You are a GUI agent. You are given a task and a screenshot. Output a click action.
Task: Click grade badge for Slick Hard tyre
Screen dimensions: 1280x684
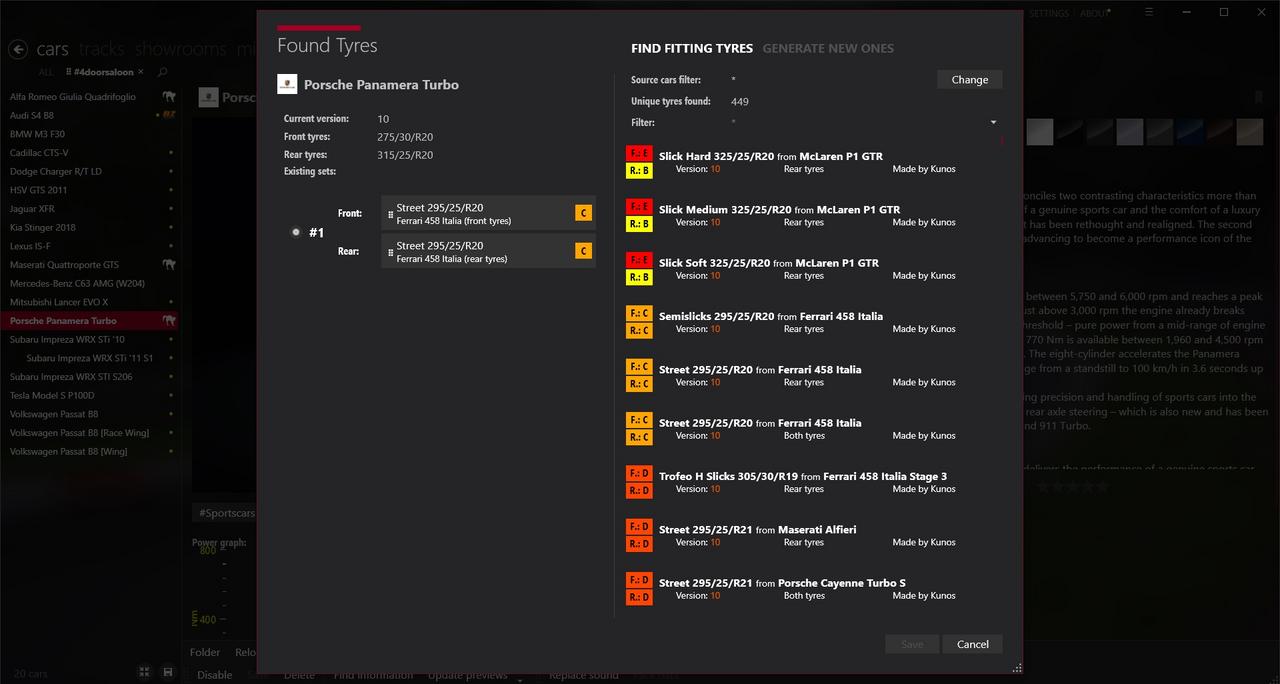click(639, 162)
